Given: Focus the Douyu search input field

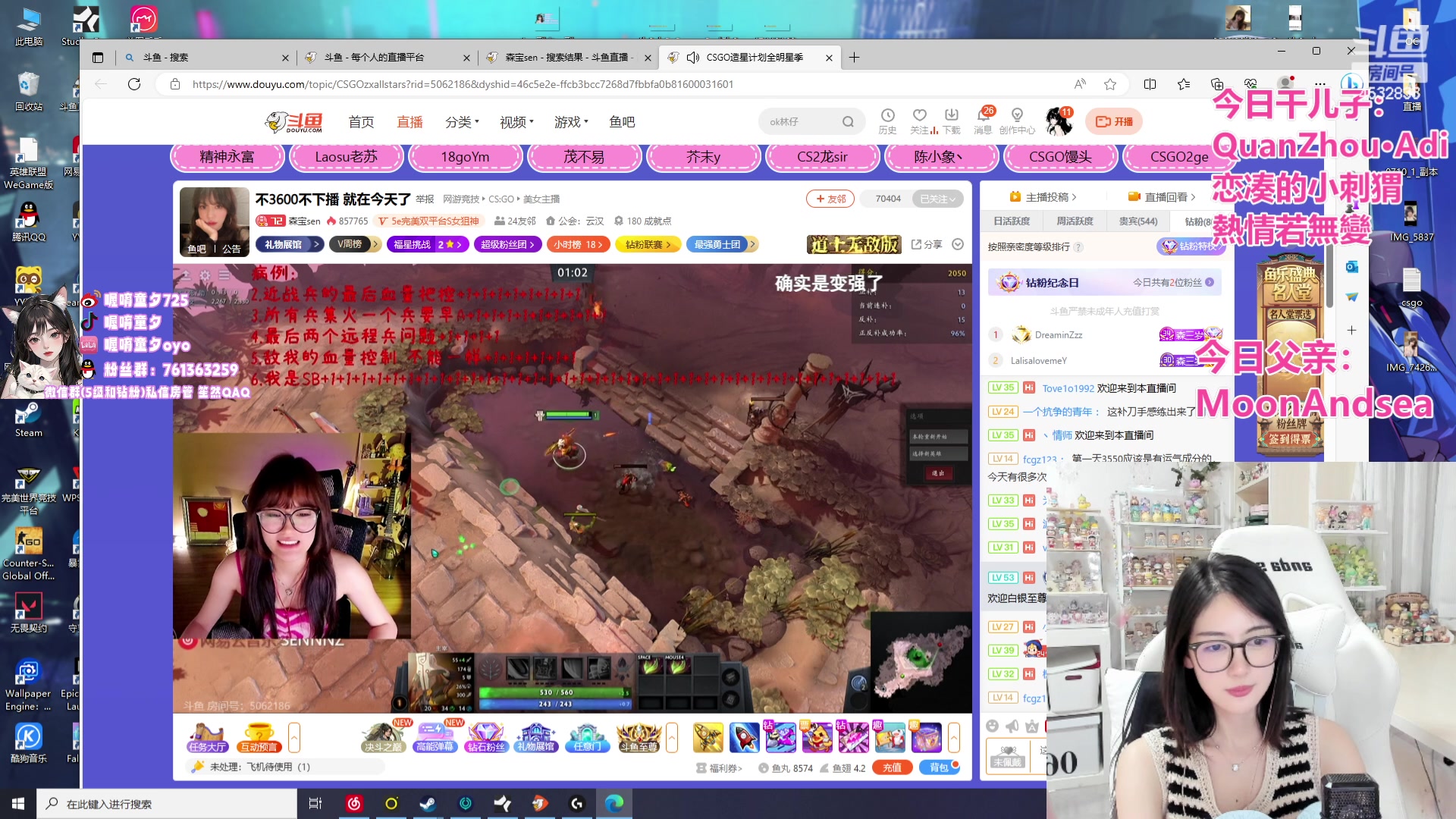Looking at the screenshot, I should (801, 121).
